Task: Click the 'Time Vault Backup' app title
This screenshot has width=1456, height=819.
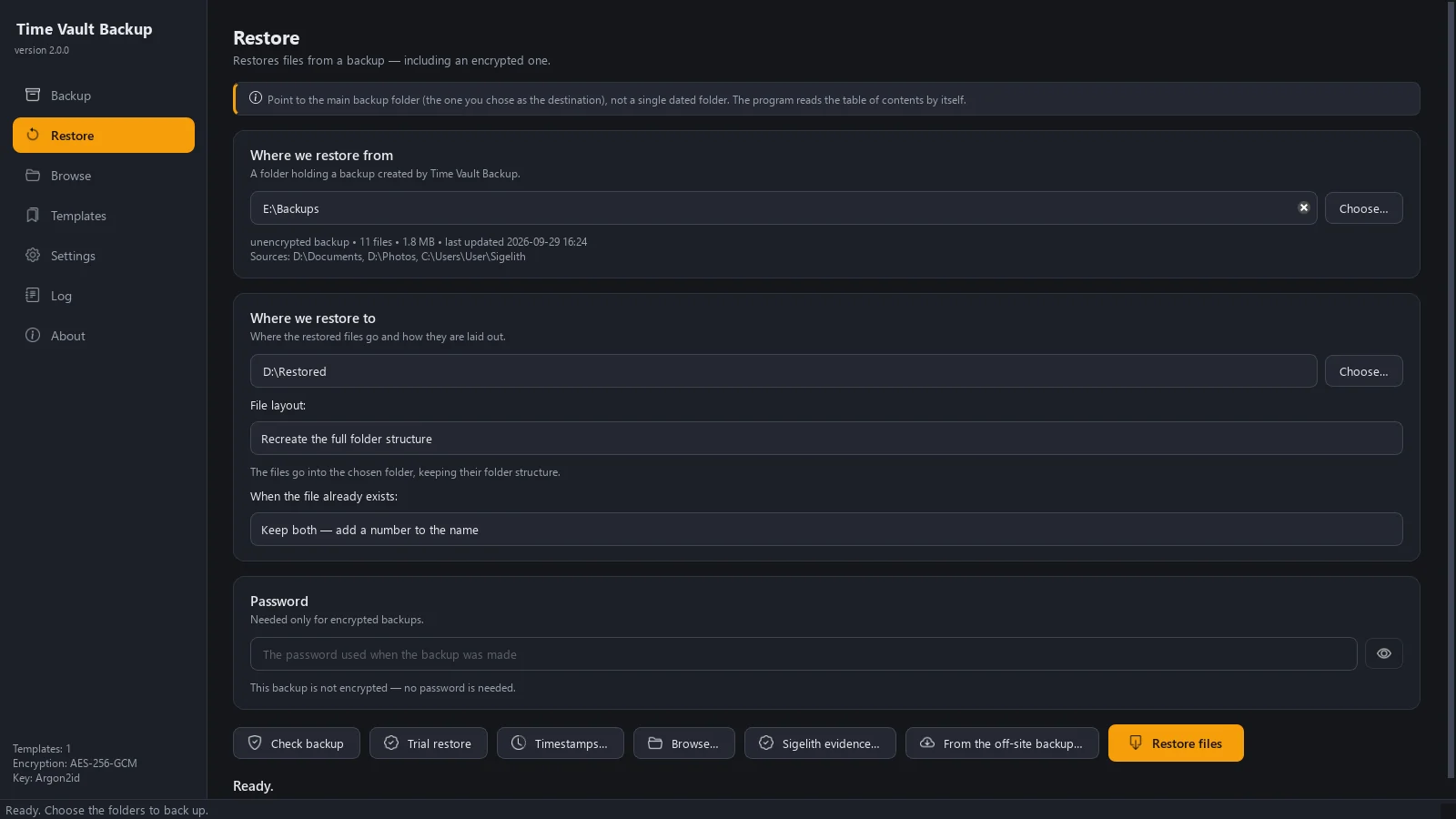Action: point(85,29)
